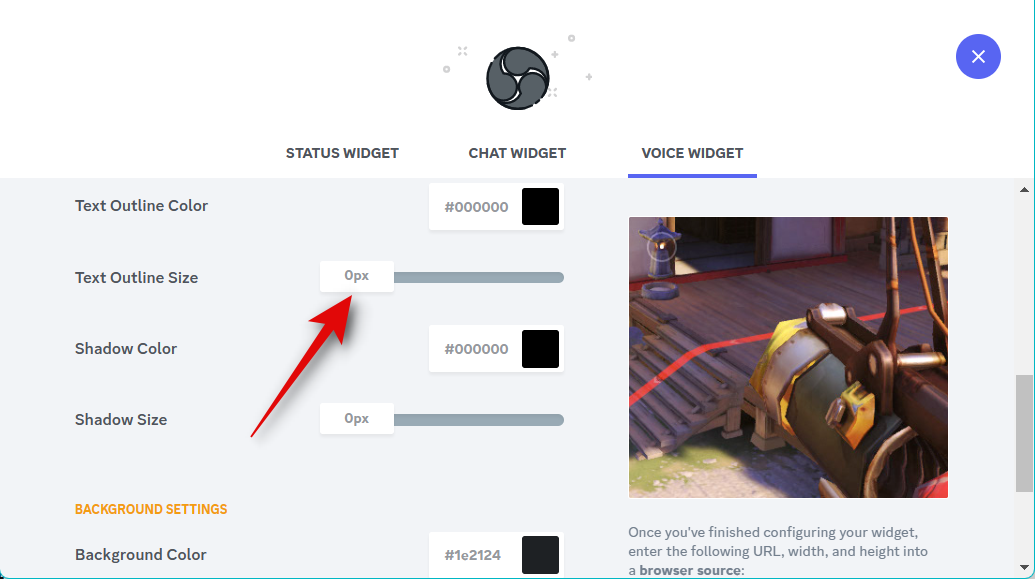Click the Shadow Size slider track
Image resolution: width=1035 pixels, height=579 pixels.
479,420
